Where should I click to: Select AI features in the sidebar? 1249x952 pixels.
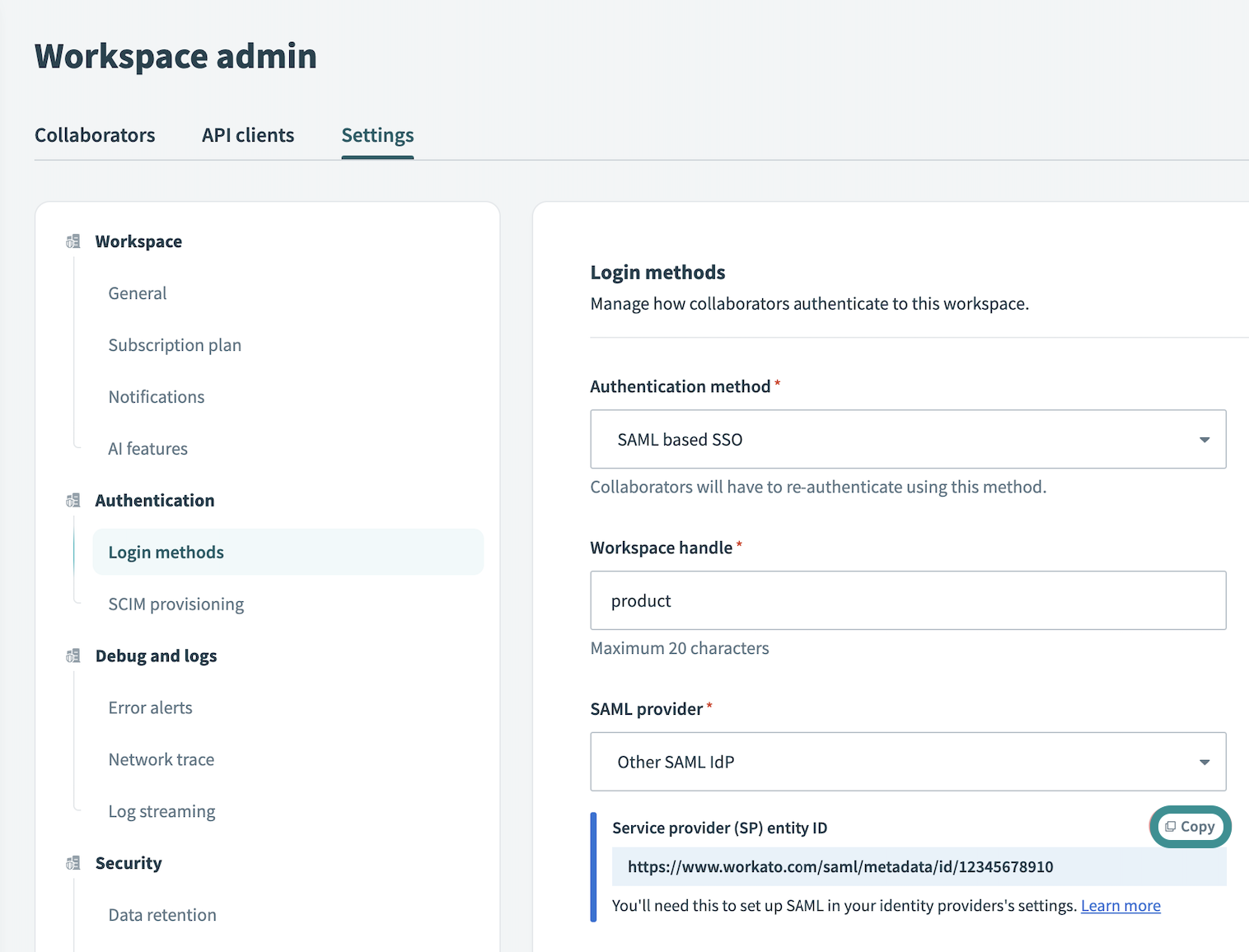[x=147, y=448]
